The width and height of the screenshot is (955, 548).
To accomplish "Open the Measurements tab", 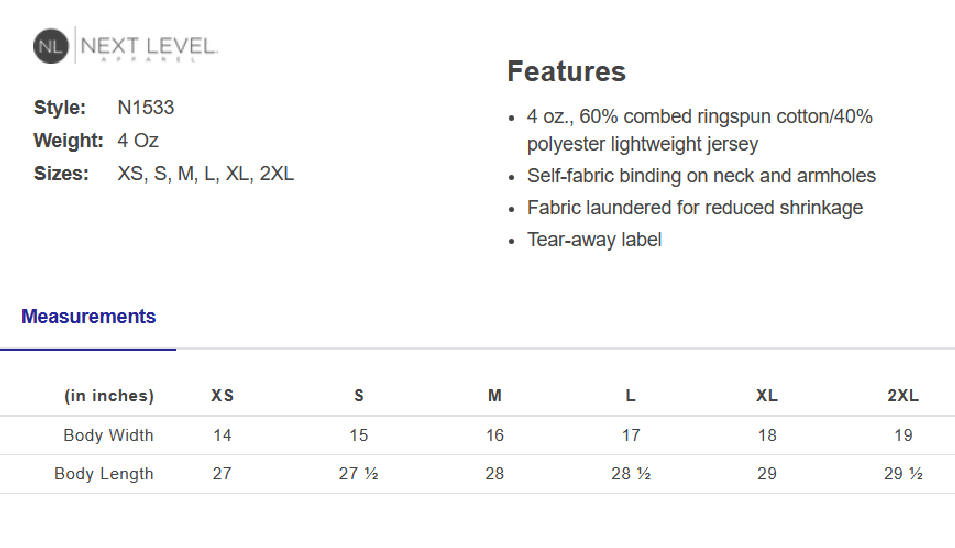I will (89, 317).
